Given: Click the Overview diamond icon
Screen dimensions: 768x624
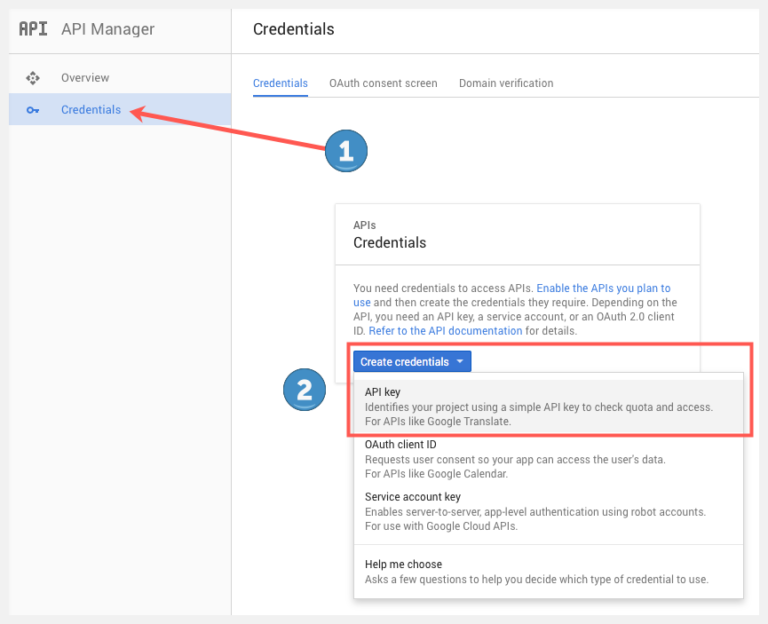Looking at the screenshot, I should point(33,78).
